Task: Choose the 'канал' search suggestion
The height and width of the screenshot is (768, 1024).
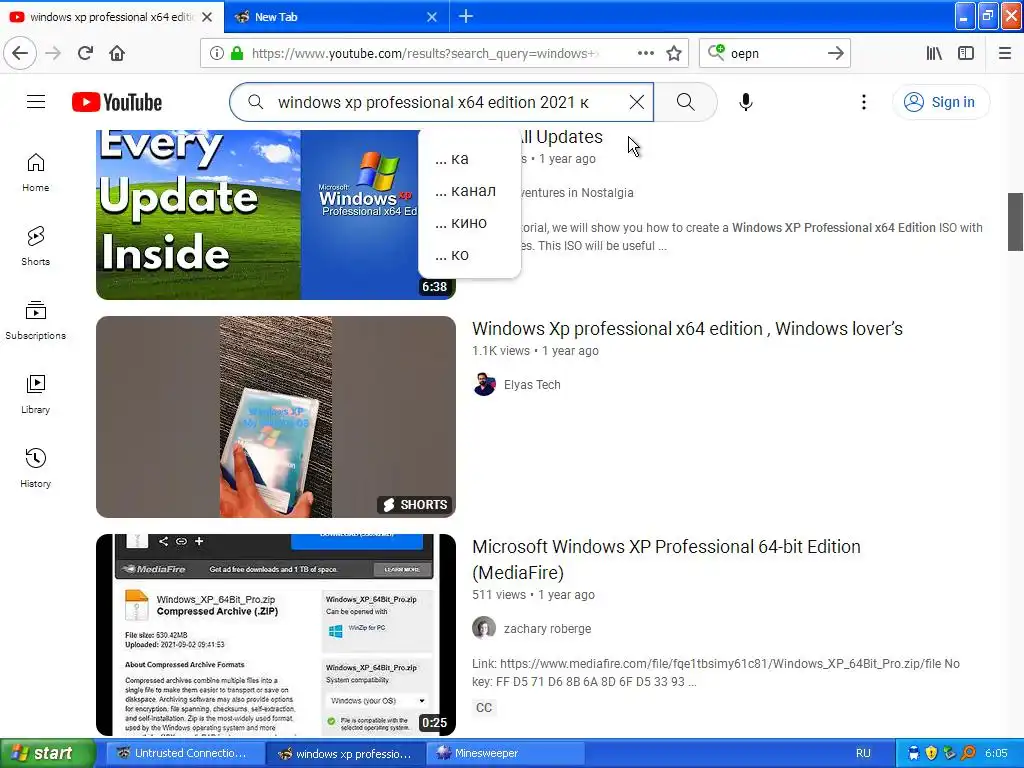Action: tap(469, 191)
